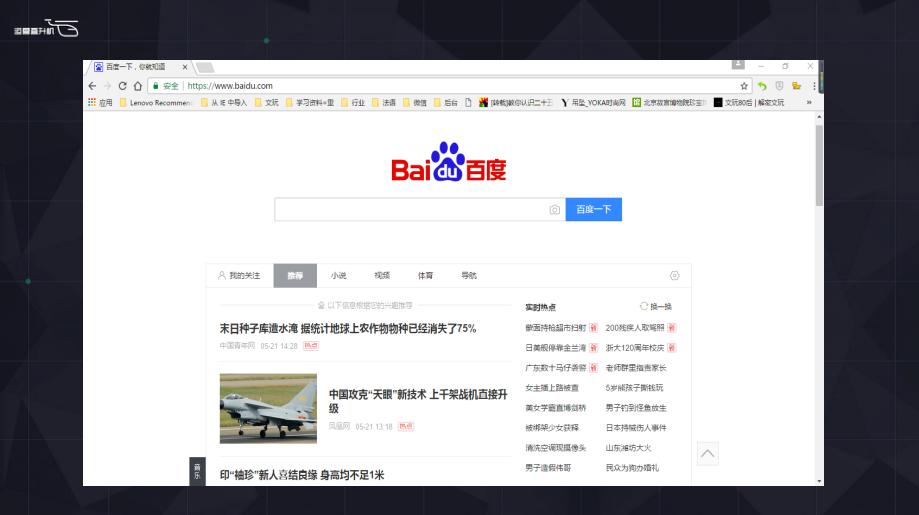The image size is (919, 515).
Task: Click the fighter jet news thumbnail
Action: tap(268, 408)
